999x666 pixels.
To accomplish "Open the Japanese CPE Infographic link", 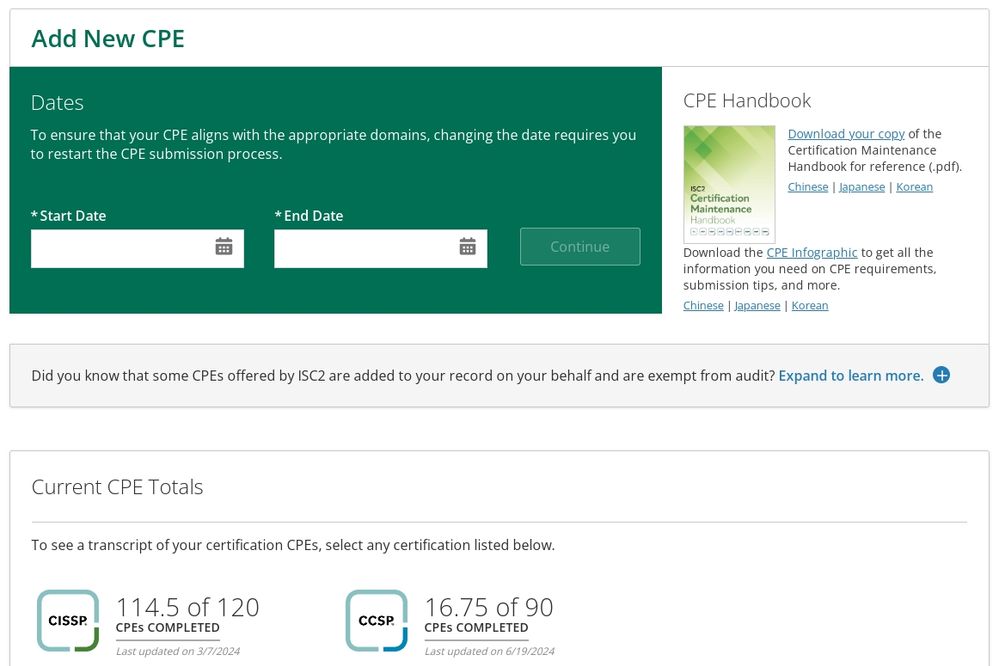I will [x=757, y=306].
